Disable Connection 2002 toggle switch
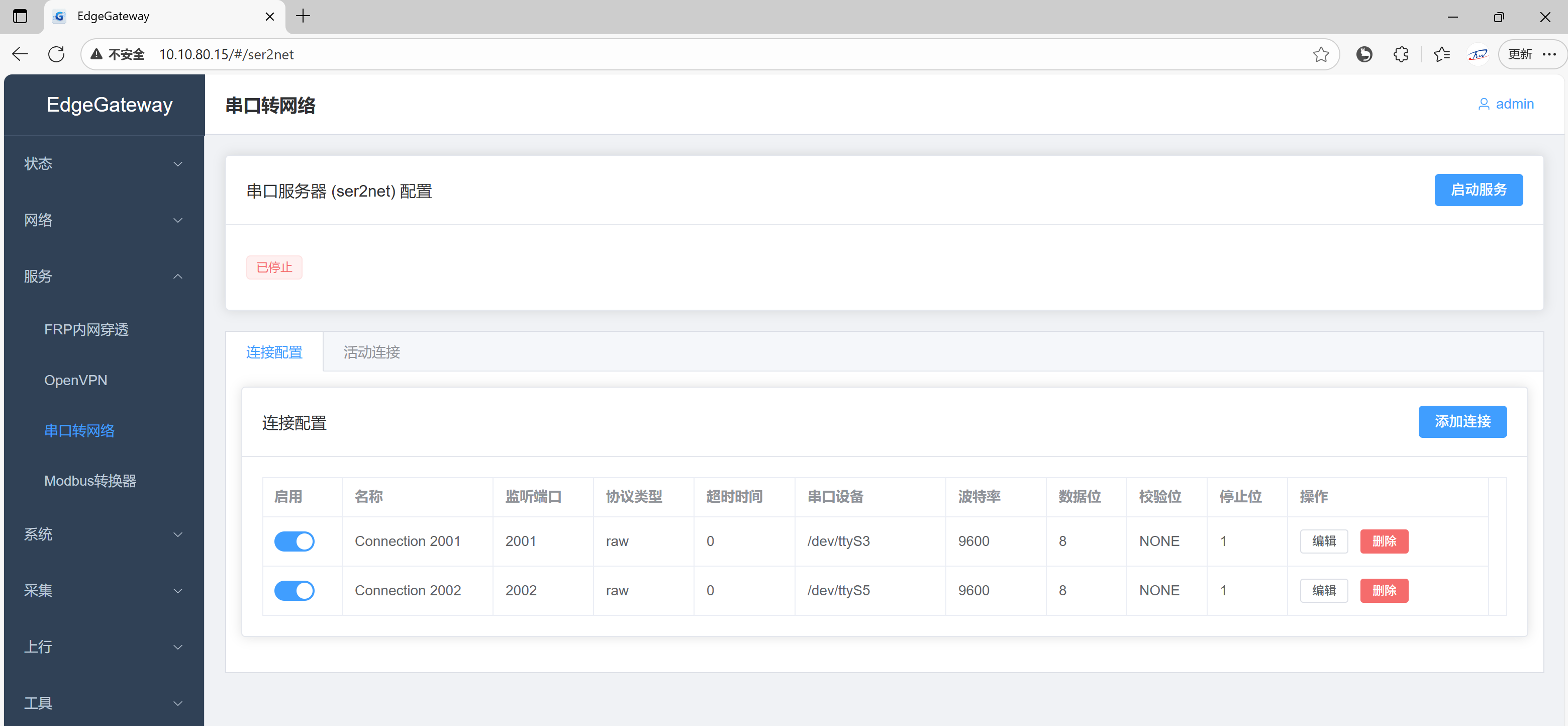The width and height of the screenshot is (1568, 726). 294,590
